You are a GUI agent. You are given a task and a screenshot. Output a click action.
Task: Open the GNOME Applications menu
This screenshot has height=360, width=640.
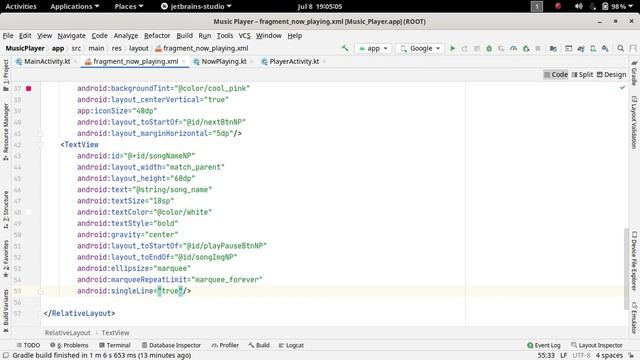[74, 6]
